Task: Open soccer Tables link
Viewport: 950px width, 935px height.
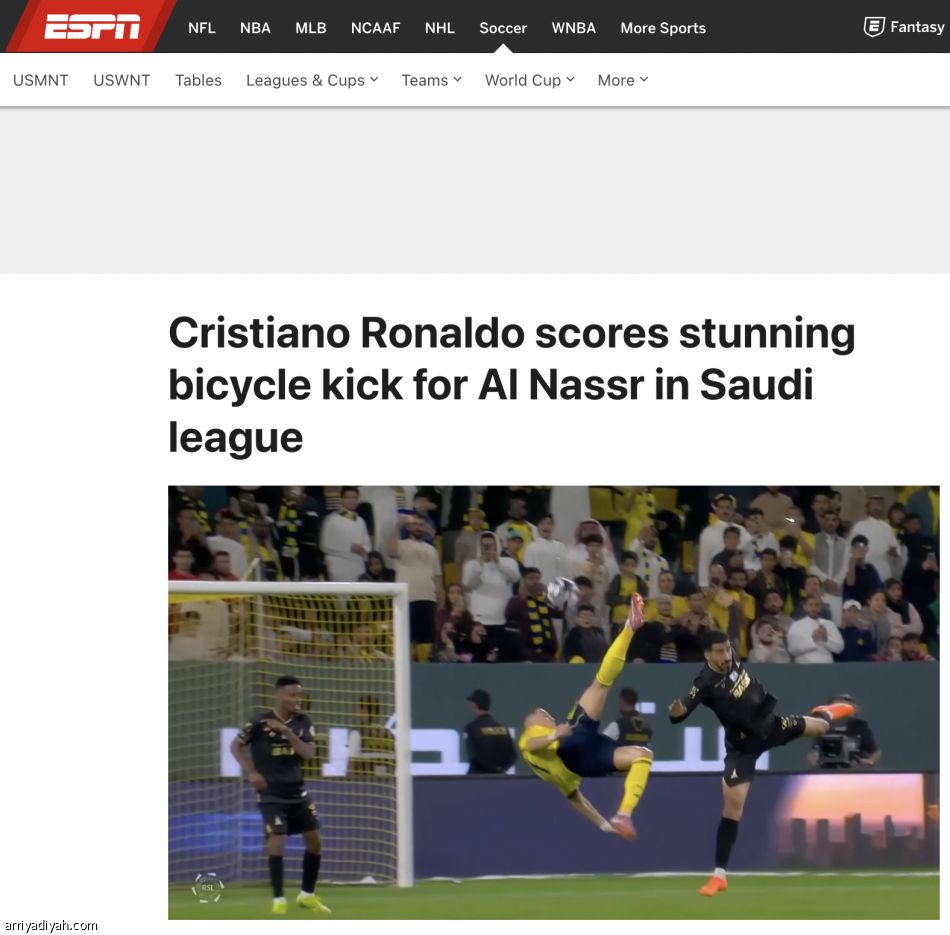Action: [x=198, y=80]
